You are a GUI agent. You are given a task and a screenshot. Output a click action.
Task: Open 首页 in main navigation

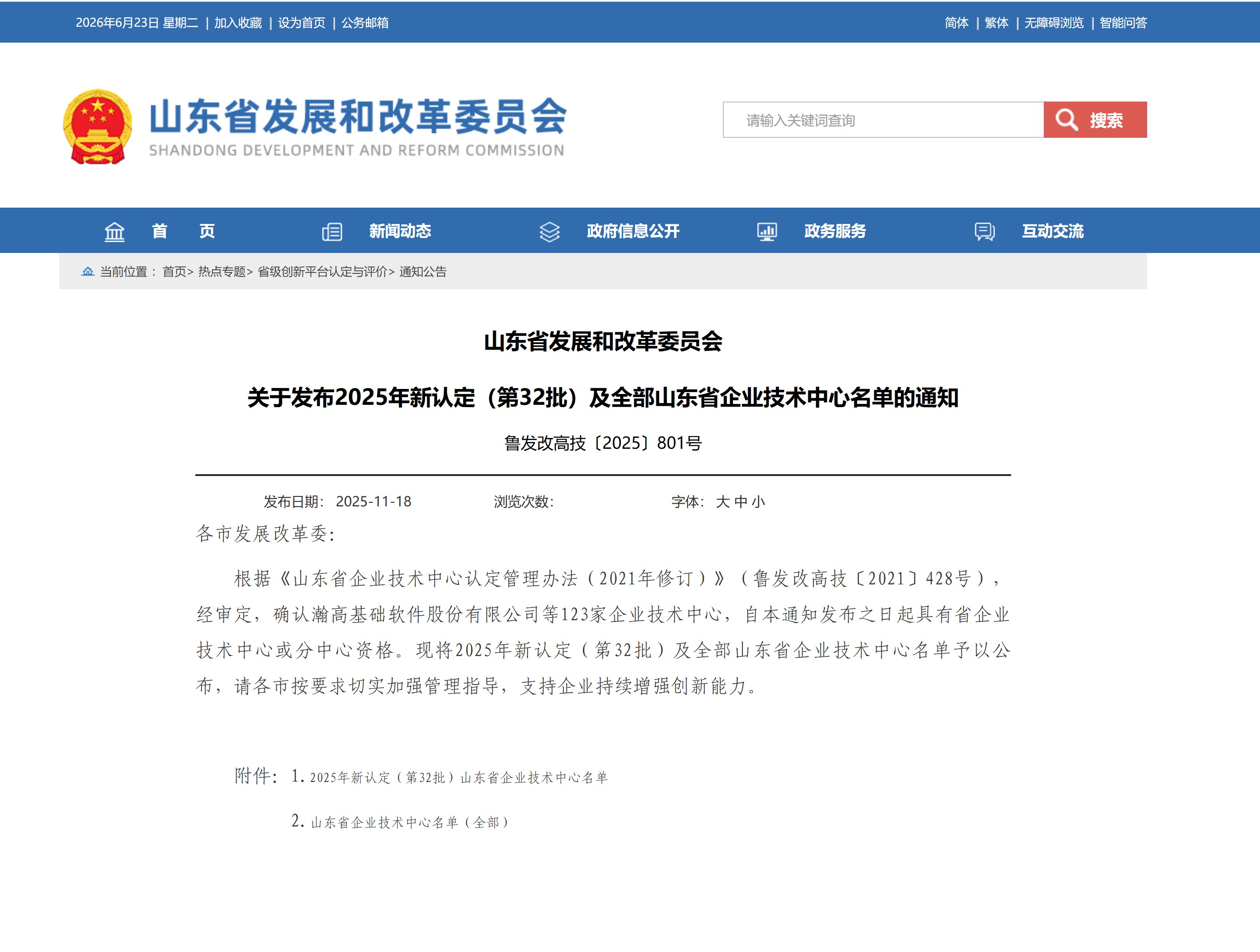click(184, 231)
